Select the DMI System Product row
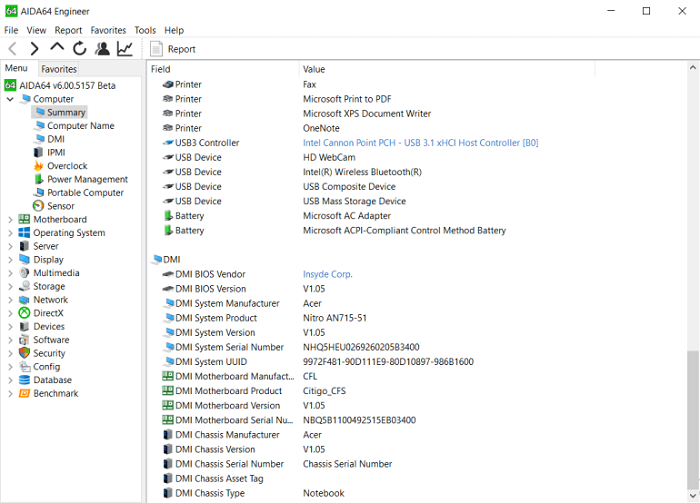 tap(264, 318)
